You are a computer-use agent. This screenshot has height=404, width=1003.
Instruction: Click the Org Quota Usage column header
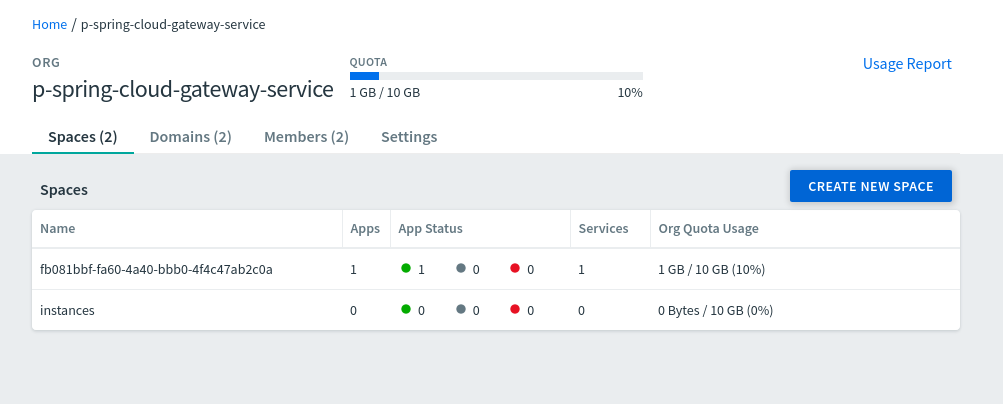[x=708, y=228]
